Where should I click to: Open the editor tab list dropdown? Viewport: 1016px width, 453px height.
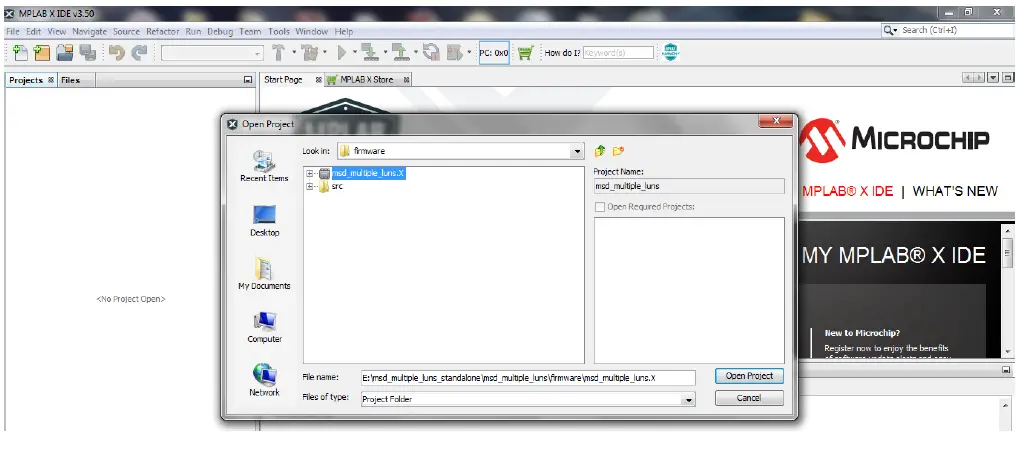993,78
